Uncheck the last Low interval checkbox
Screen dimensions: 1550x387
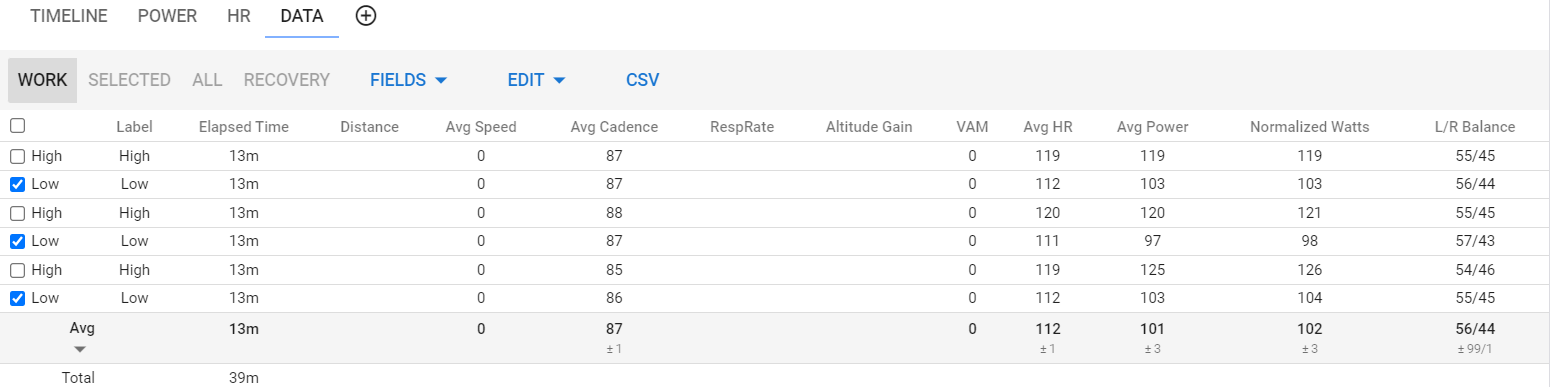pos(17,298)
